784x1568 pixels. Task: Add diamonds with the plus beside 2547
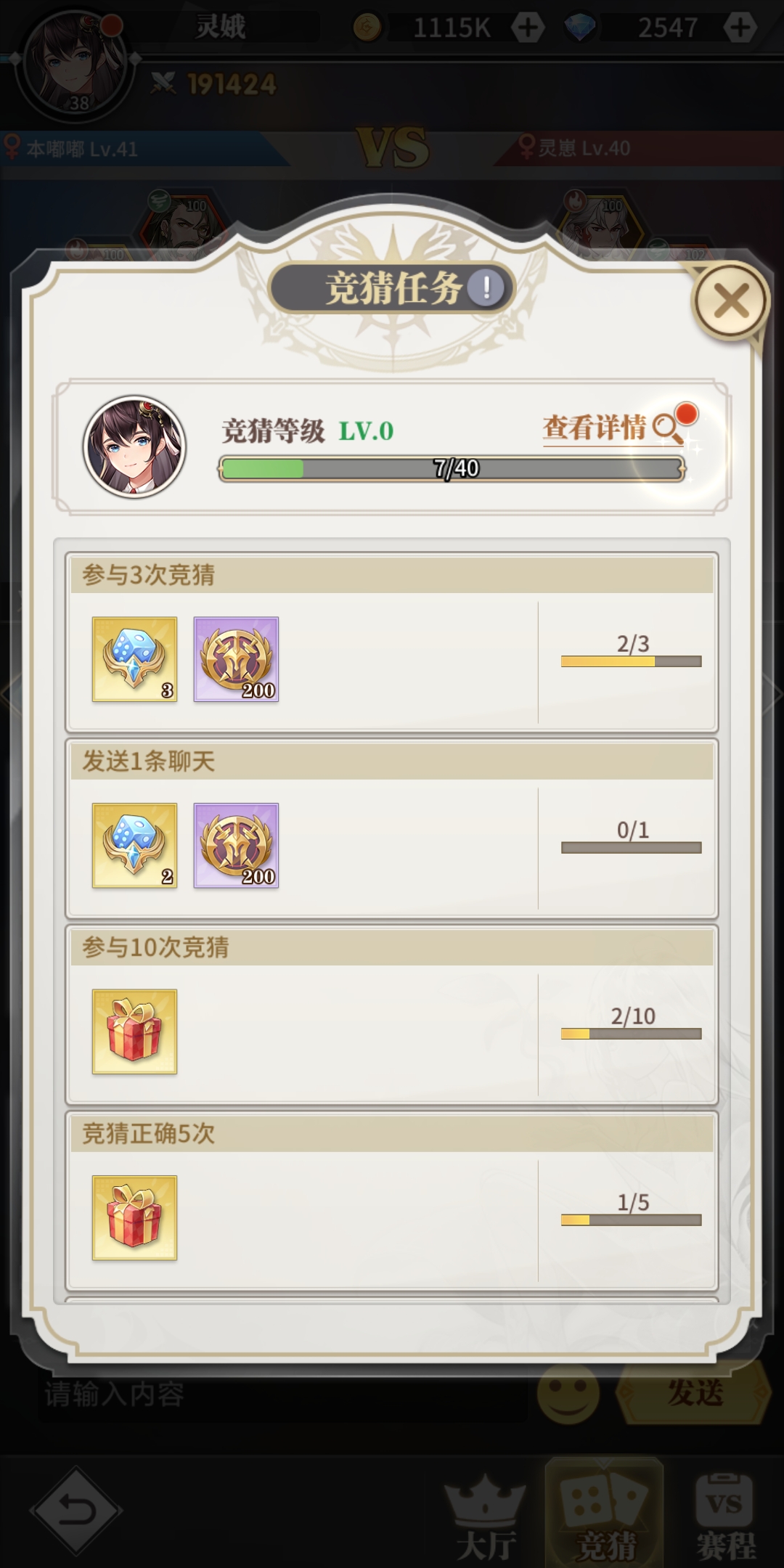(740, 28)
